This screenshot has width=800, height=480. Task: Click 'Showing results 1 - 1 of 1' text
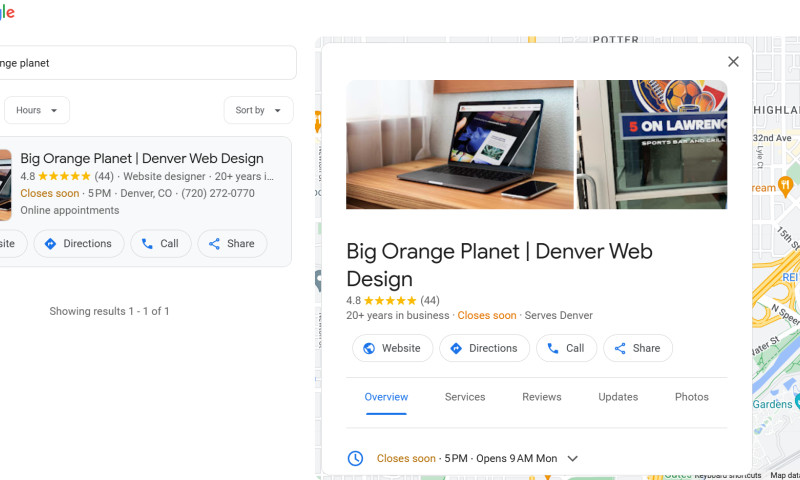tap(109, 311)
